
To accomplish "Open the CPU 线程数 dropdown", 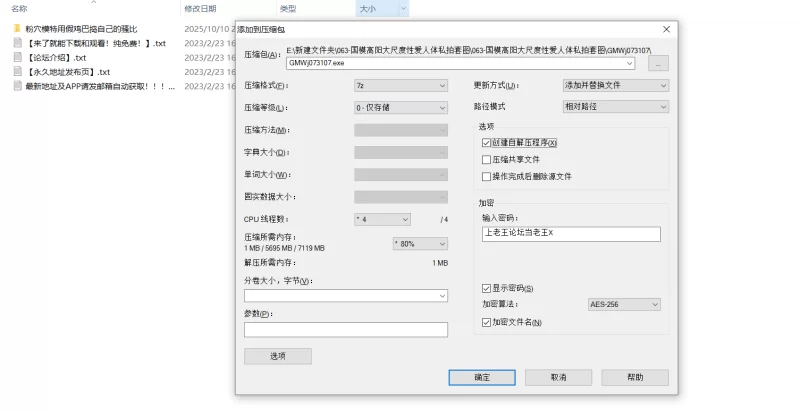I will point(383,219).
